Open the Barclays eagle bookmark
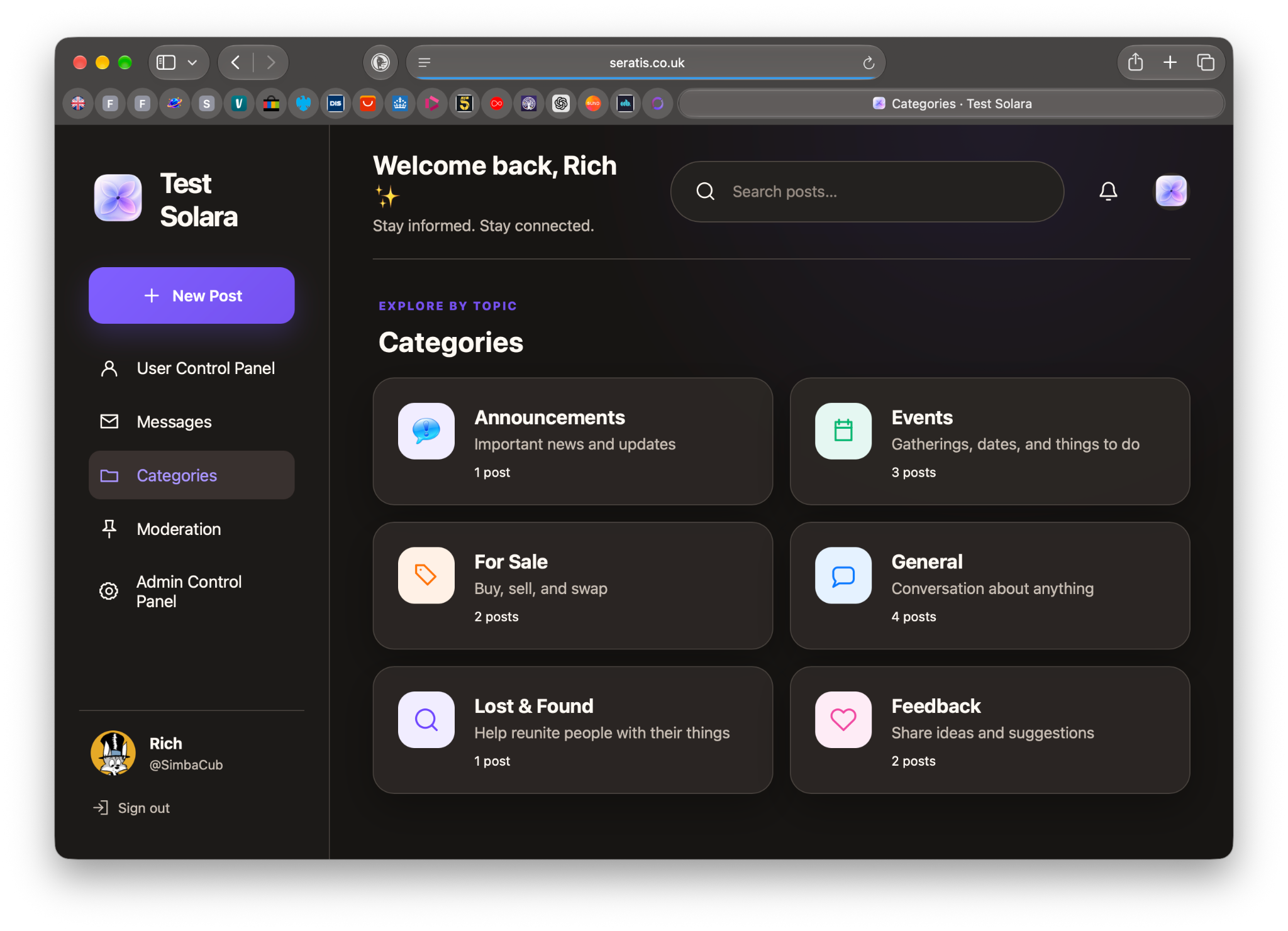 [304, 103]
